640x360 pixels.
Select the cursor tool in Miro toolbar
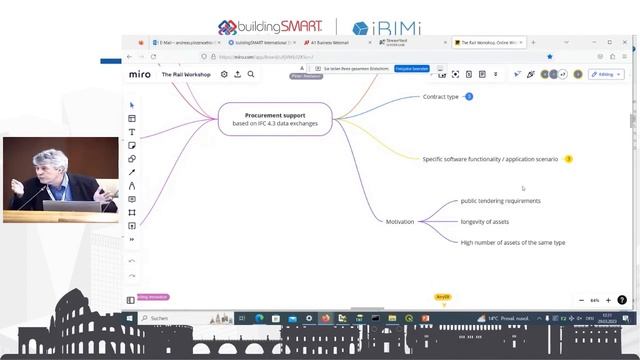click(131, 105)
